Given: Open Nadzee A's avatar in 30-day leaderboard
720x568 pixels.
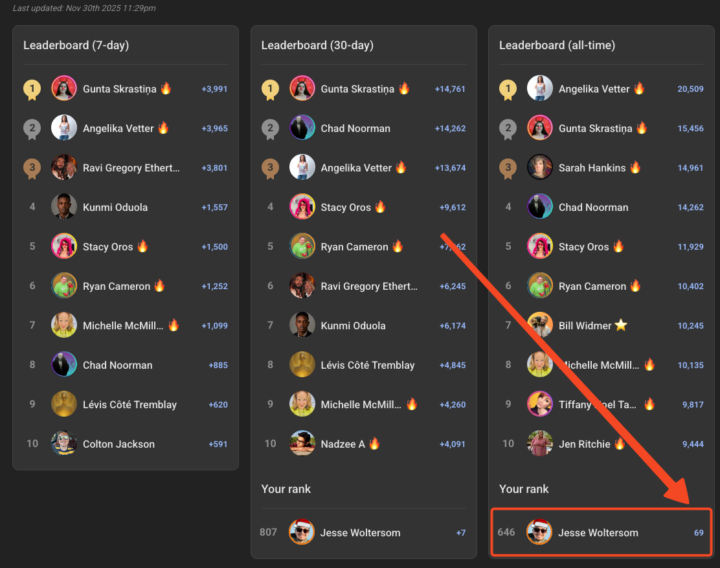Looking at the screenshot, I should [x=302, y=444].
